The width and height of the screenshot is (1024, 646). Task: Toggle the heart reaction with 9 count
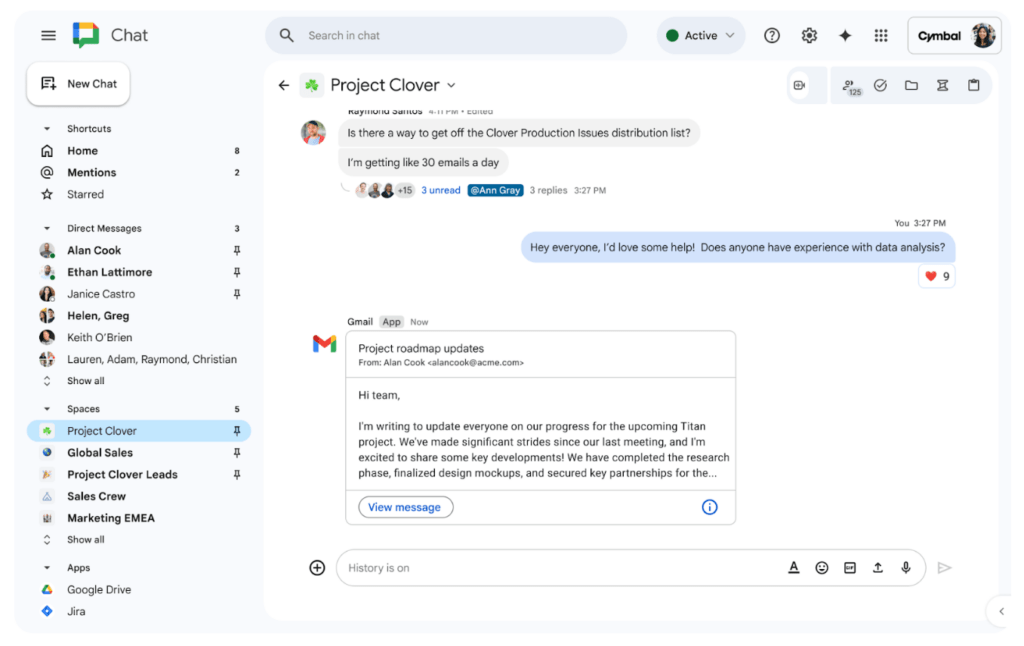click(937, 276)
